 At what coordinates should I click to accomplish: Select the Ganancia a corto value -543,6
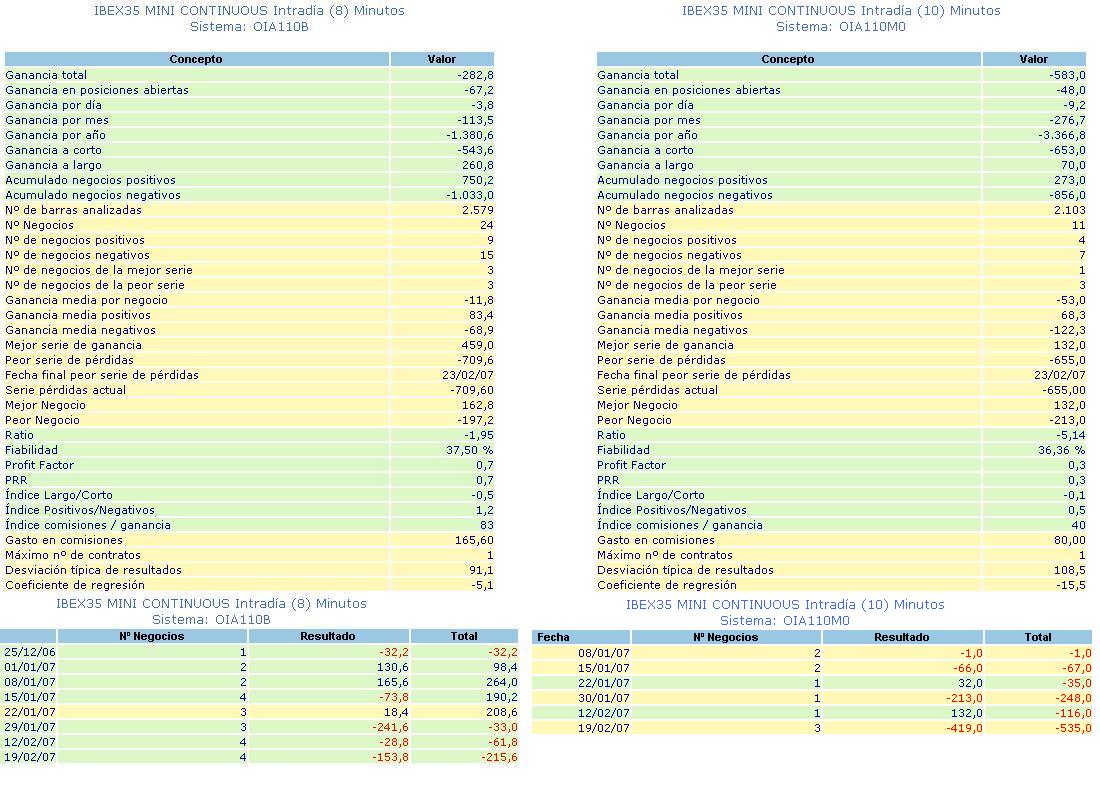pyautogui.click(x=475, y=150)
